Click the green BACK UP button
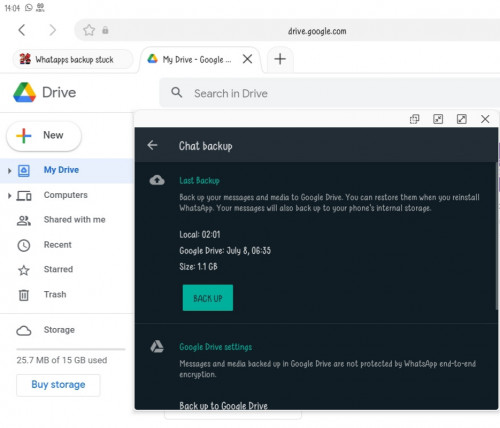Viewport: 500px width, 428px height. (208, 298)
